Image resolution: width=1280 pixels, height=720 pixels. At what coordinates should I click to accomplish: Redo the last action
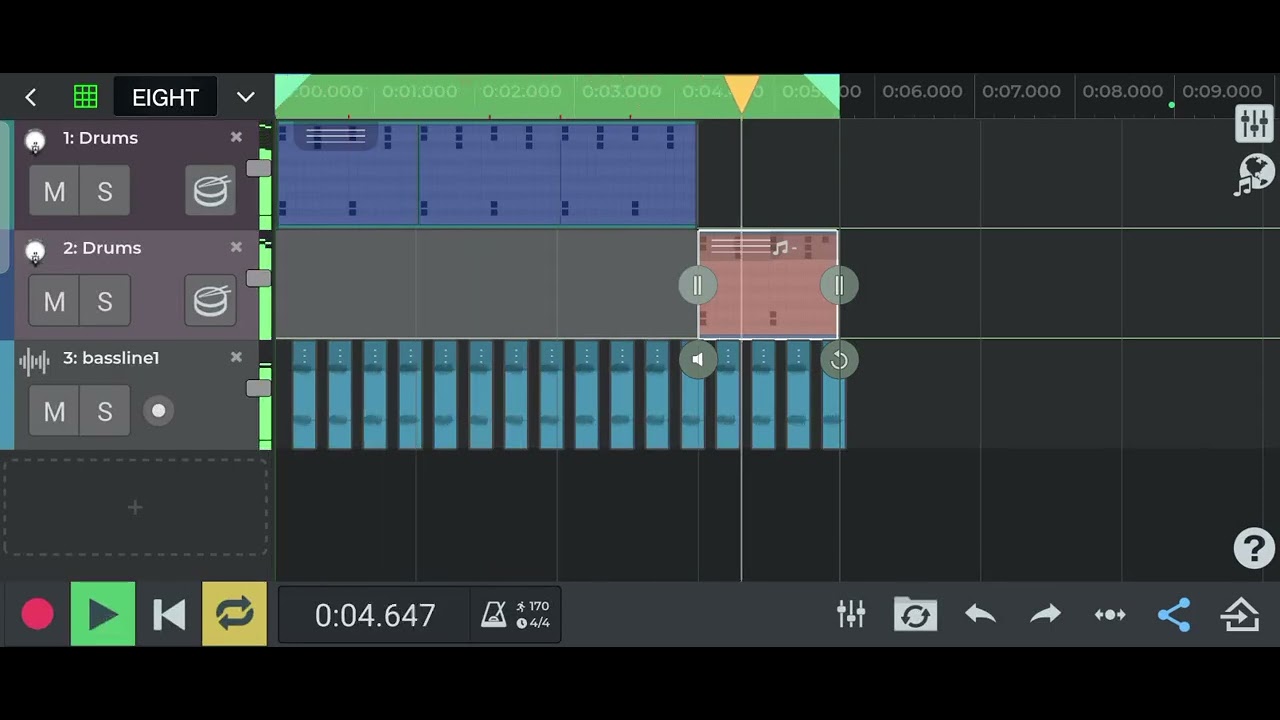coord(1045,614)
